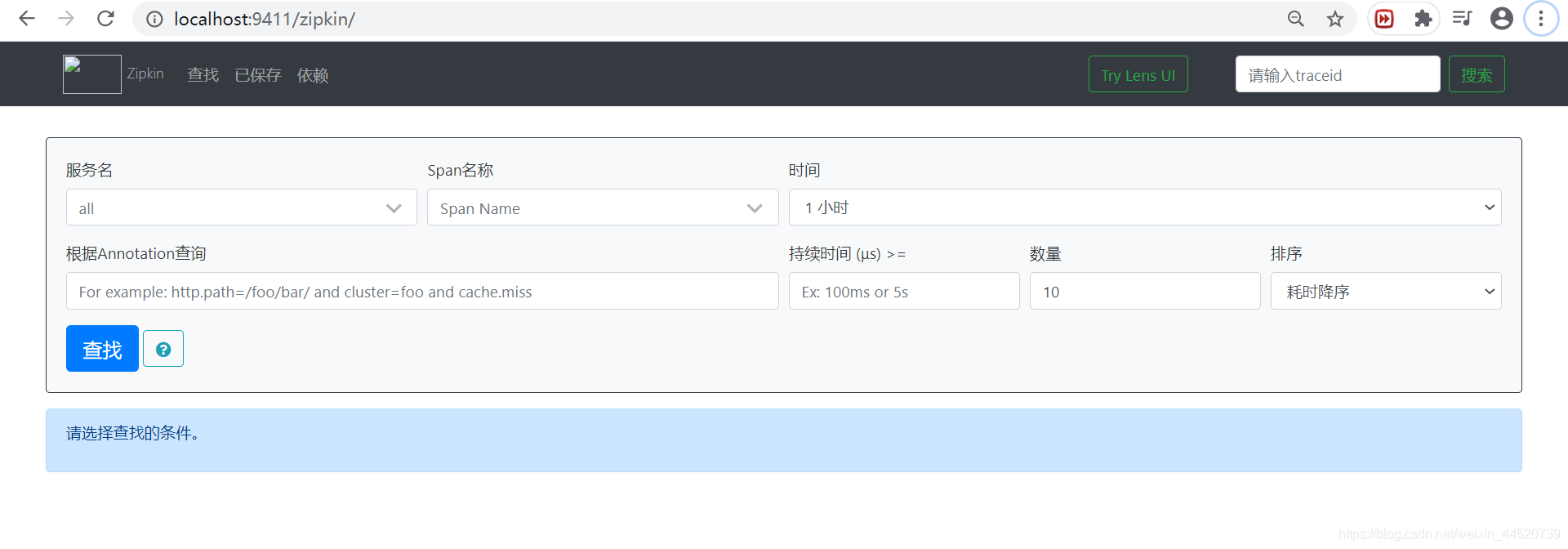Click the help question mark button
Image resolution: width=1568 pixels, height=549 pixels.
pos(163,349)
